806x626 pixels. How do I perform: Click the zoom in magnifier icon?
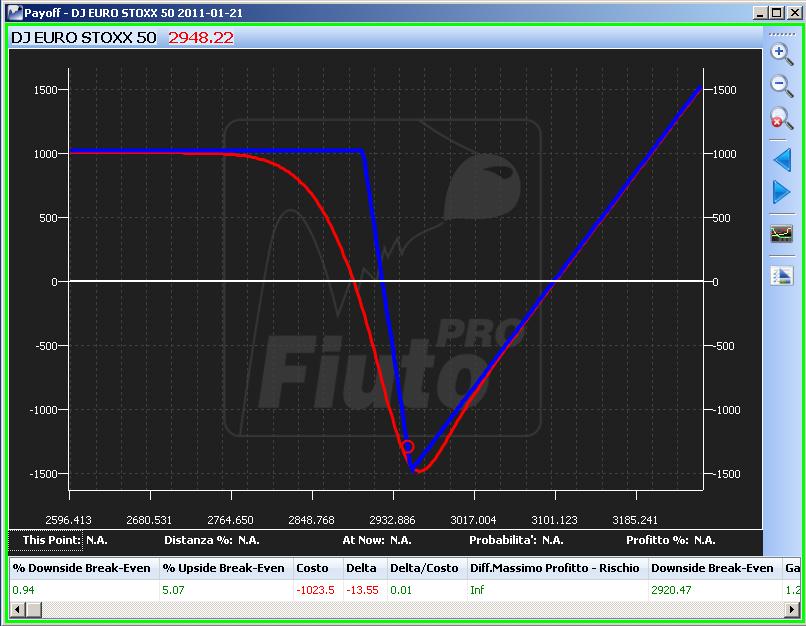[x=781, y=54]
